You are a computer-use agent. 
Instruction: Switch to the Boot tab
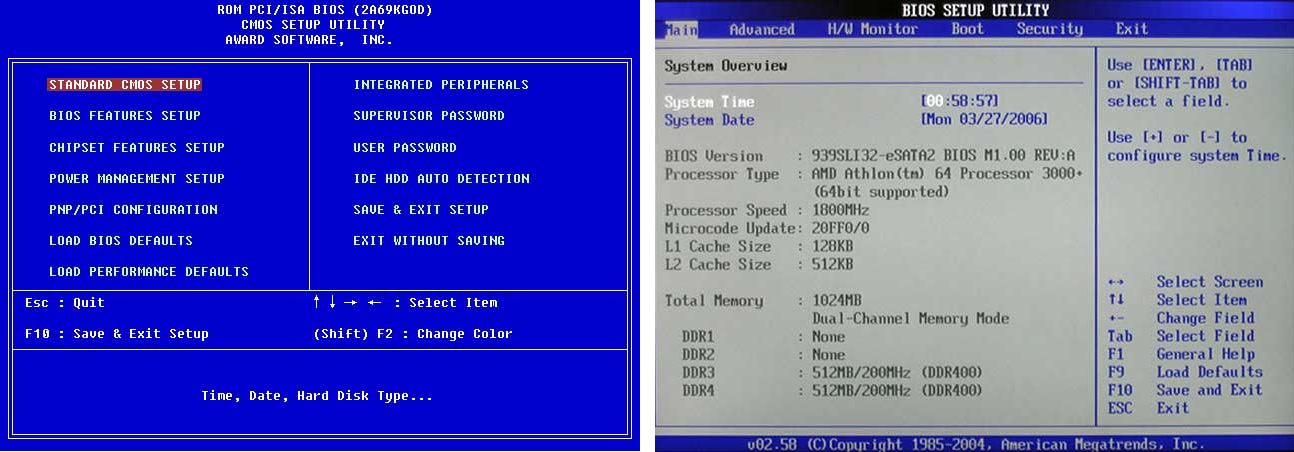[x=968, y=30]
